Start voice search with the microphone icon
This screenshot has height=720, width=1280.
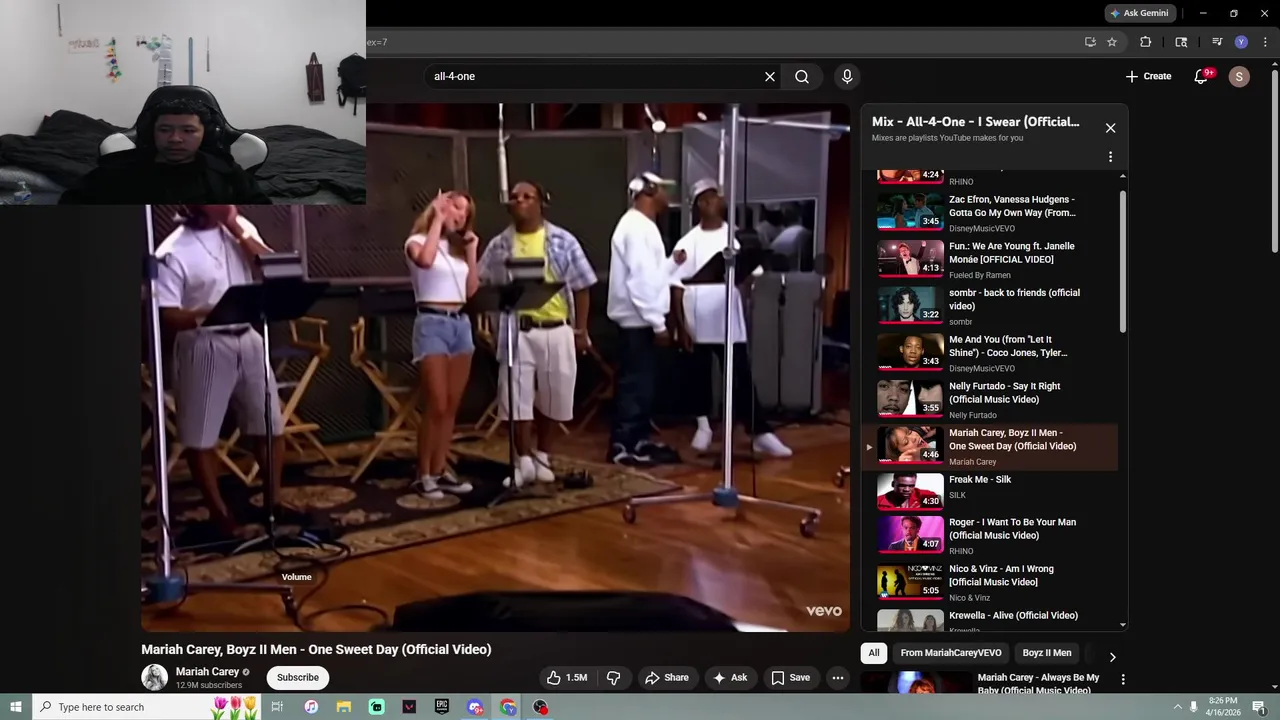point(847,76)
